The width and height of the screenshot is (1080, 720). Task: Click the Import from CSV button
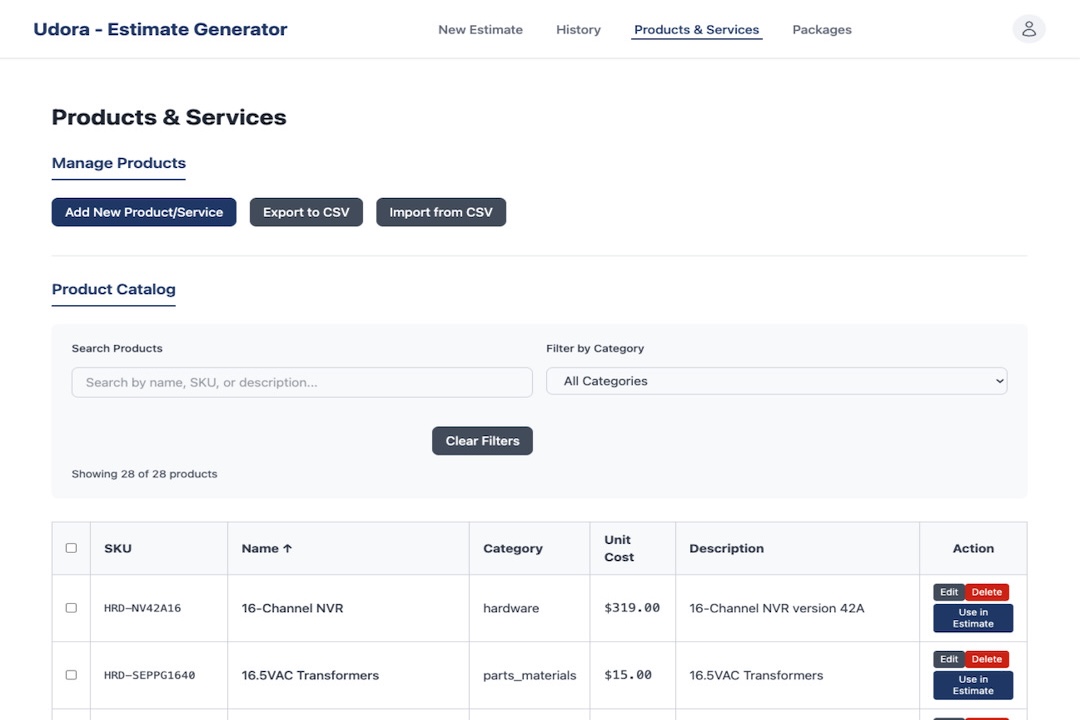440,212
